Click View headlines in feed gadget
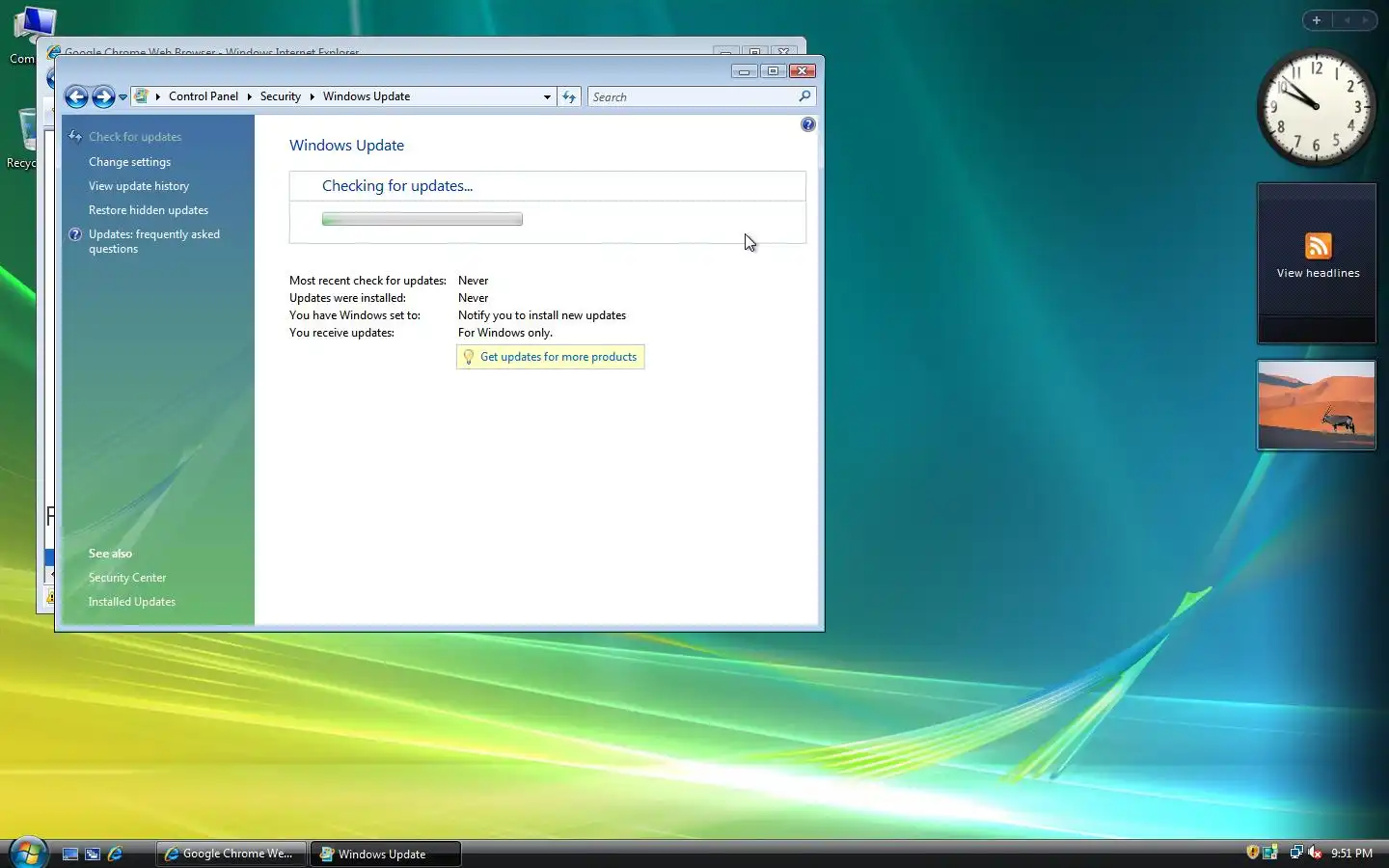 [x=1318, y=274]
